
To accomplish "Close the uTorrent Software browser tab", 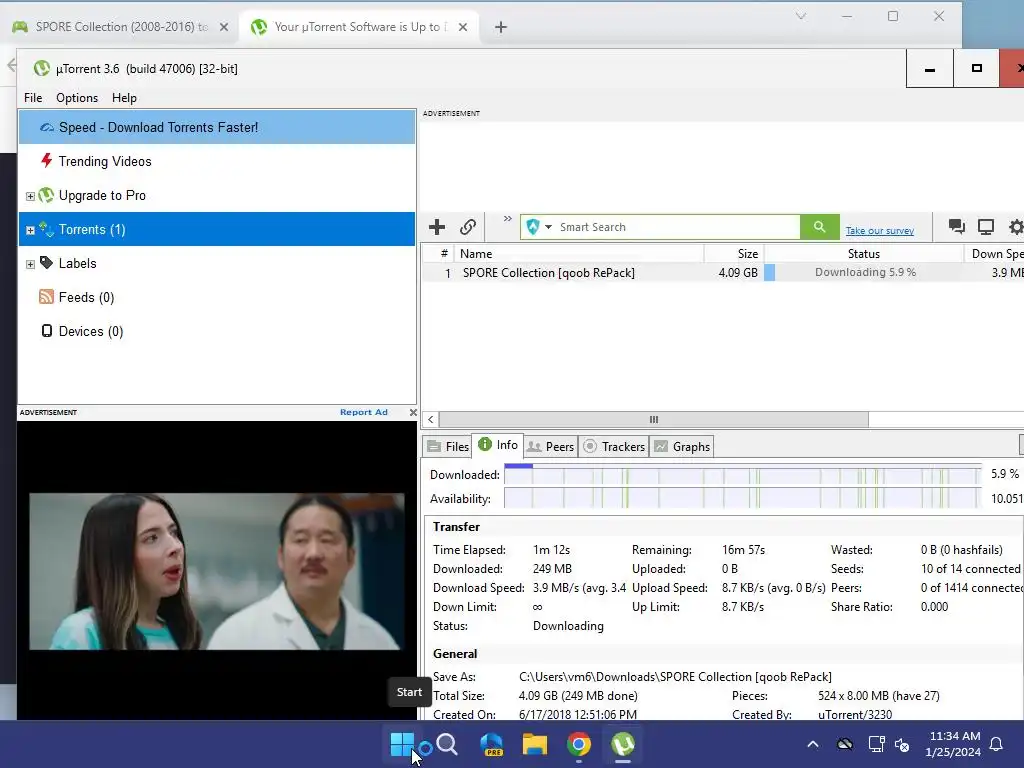I will [x=463, y=27].
